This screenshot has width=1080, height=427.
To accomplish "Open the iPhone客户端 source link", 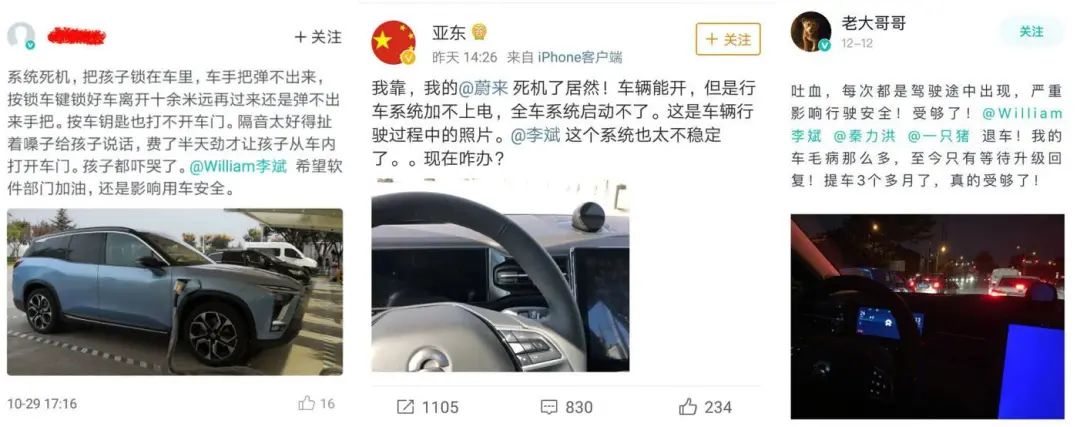I will point(579,57).
